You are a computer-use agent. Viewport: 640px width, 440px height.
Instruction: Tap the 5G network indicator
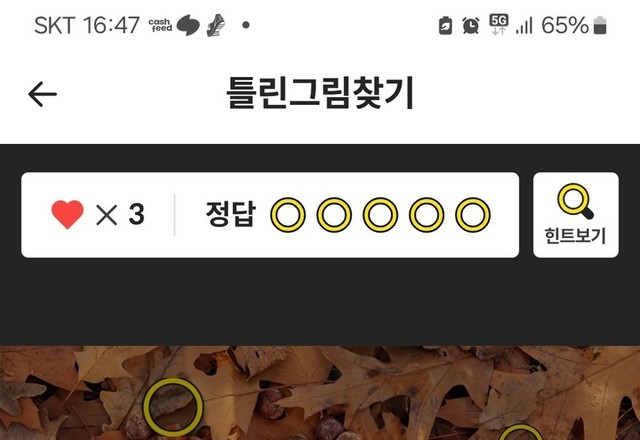tap(499, 24)
